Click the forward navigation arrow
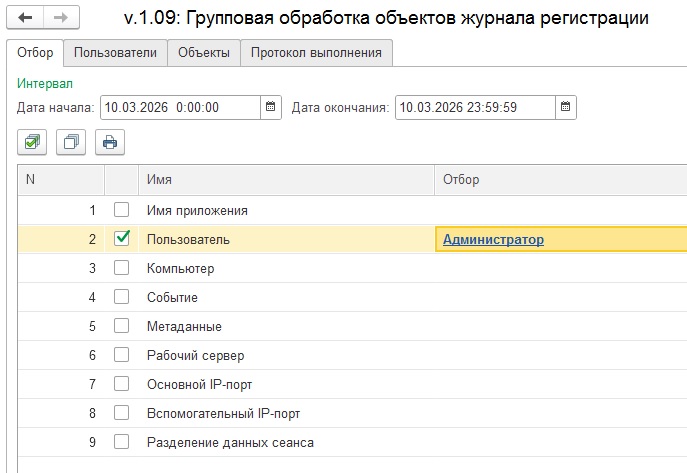The image size is (687, 473). [x=60, y=18]
